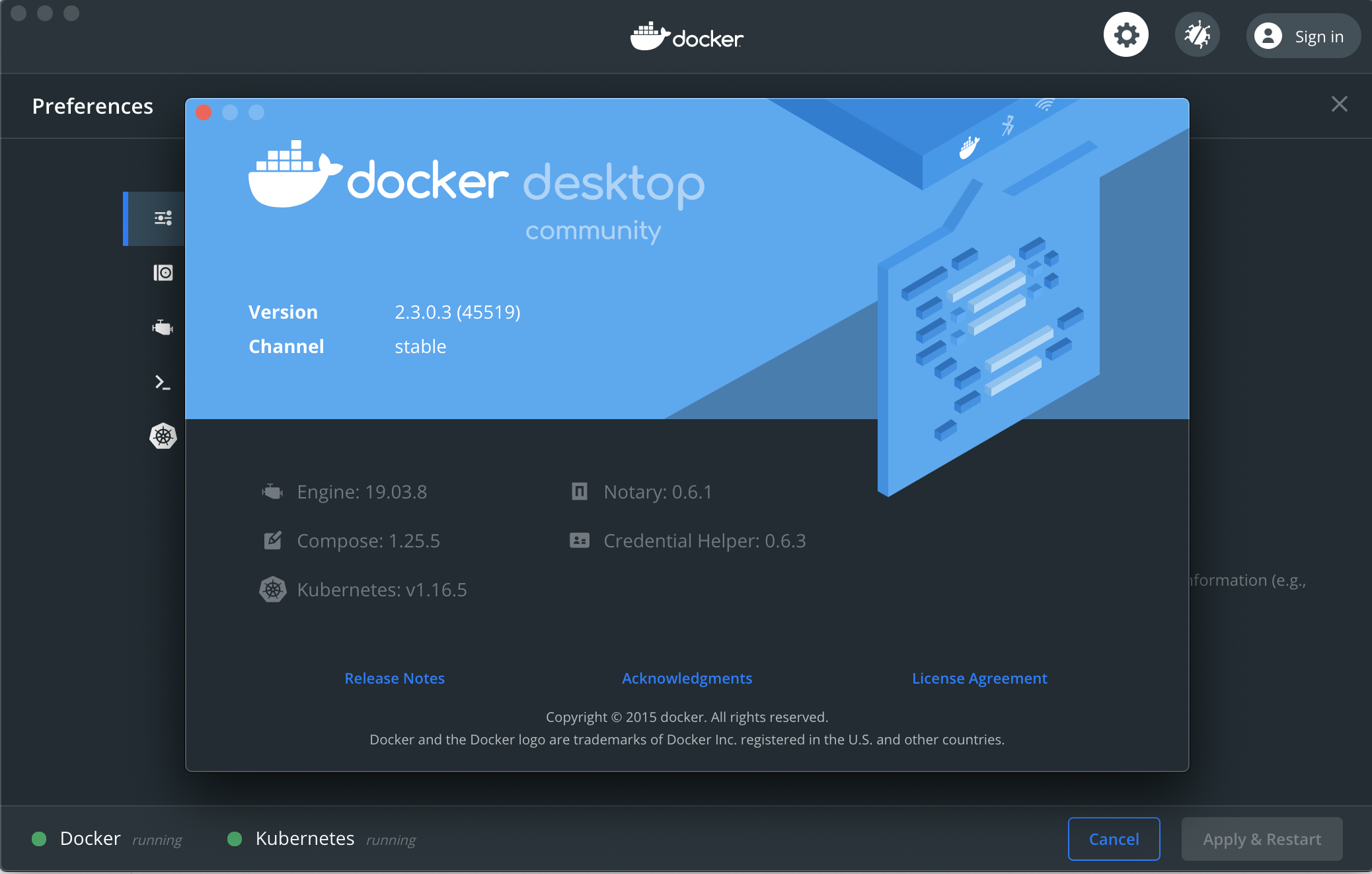
Task: Open the Acknowledgments link
Action: (x=687, y=678)
